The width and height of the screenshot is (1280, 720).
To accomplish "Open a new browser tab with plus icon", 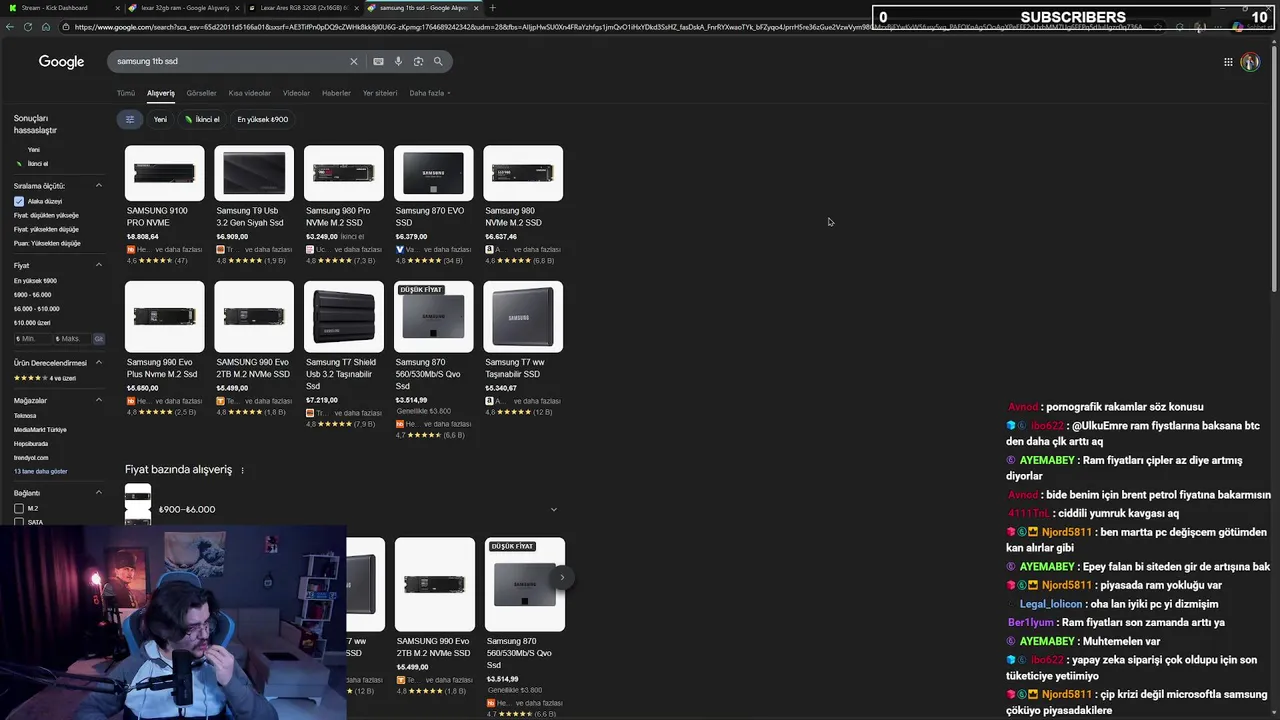I will pyautogui.click(x=492, y=8).
